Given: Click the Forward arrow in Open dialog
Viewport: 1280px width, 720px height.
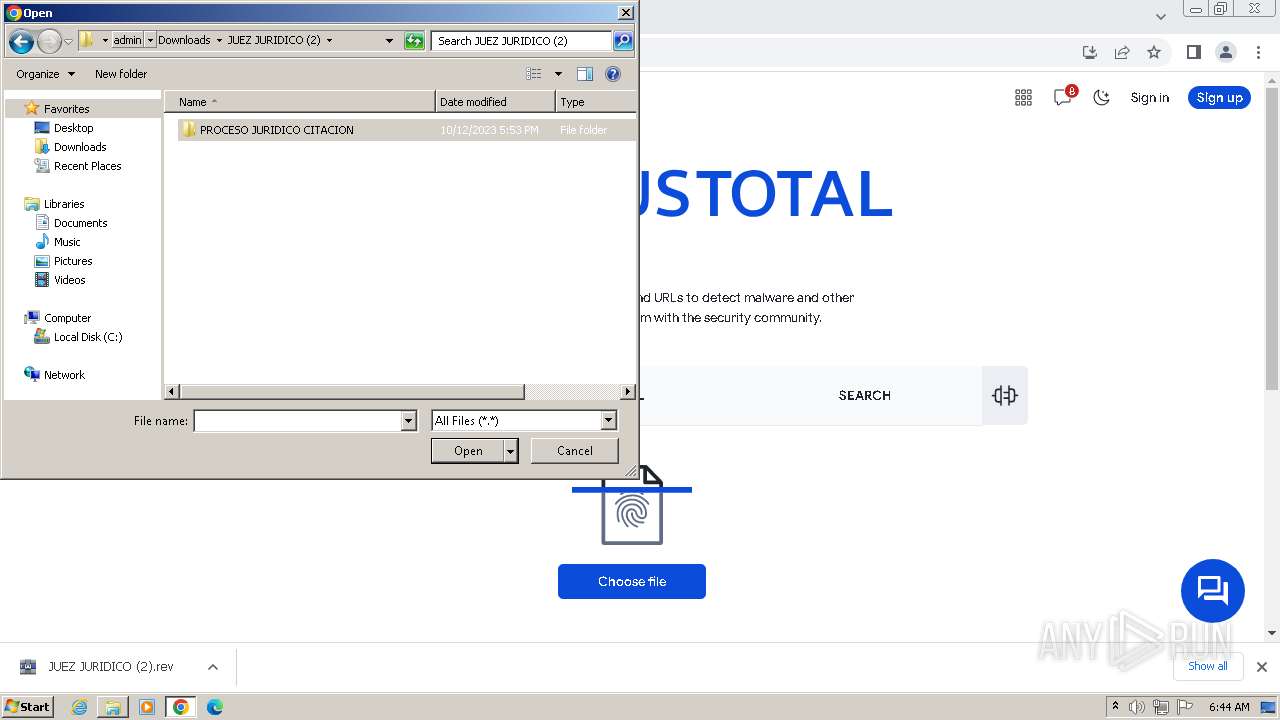Looking at the screenshot, I should pos(49,41).
